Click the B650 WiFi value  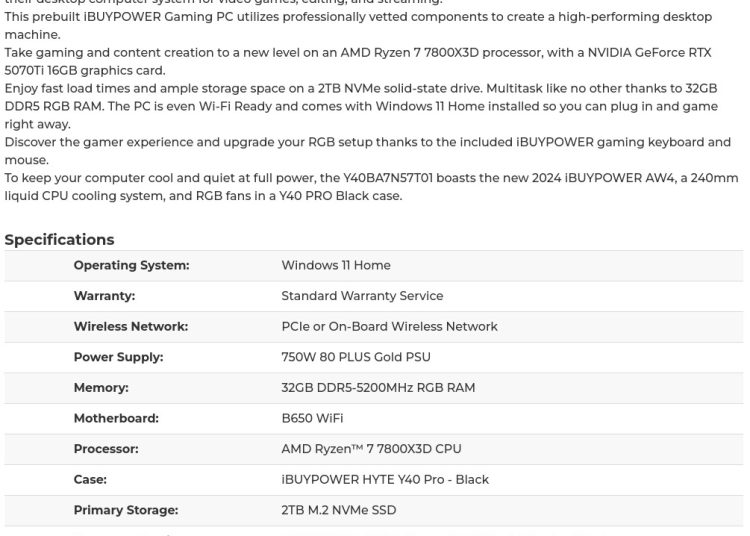312,418
